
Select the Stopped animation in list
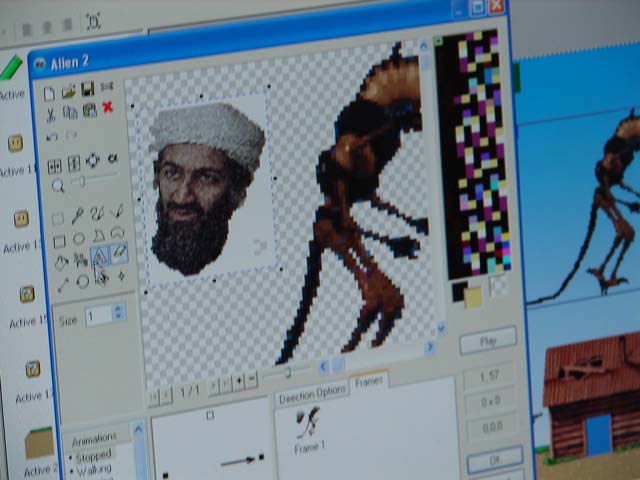95,455
